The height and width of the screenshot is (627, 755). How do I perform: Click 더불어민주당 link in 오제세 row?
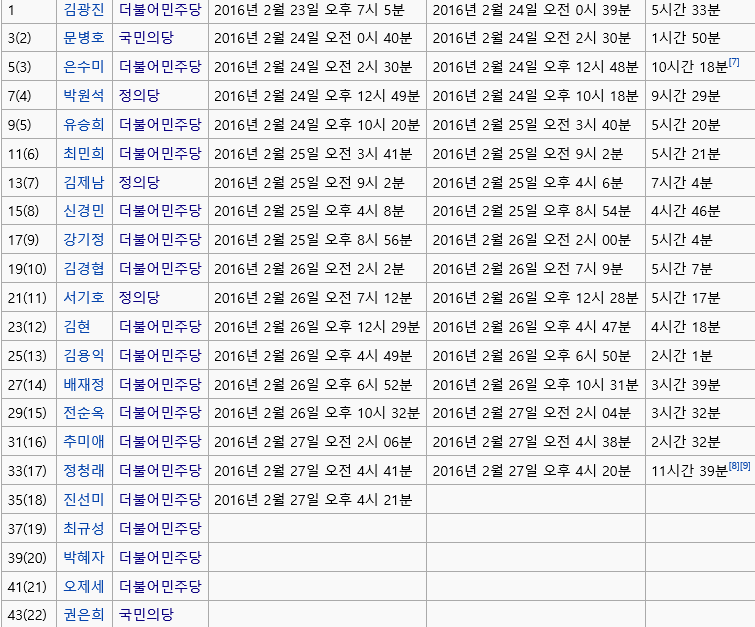160,586
